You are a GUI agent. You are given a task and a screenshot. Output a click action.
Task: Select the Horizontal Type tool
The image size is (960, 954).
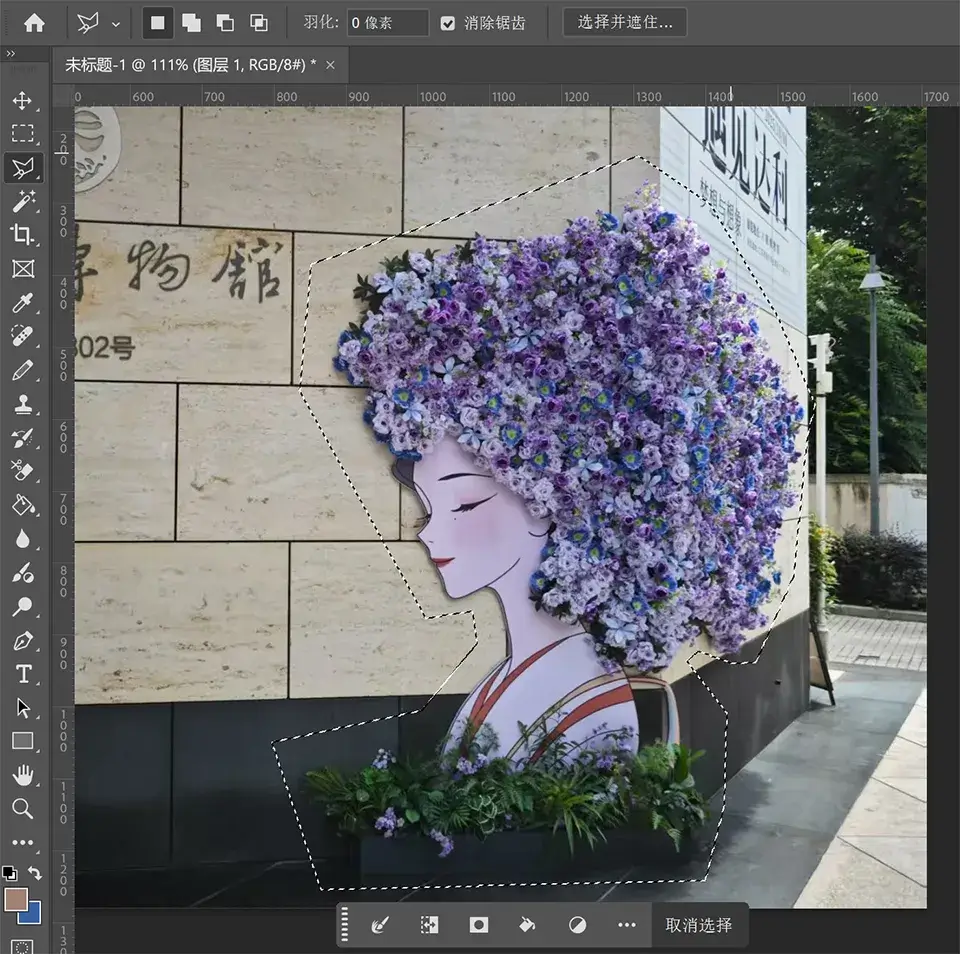pyautogui.click(x=23, y=675)
